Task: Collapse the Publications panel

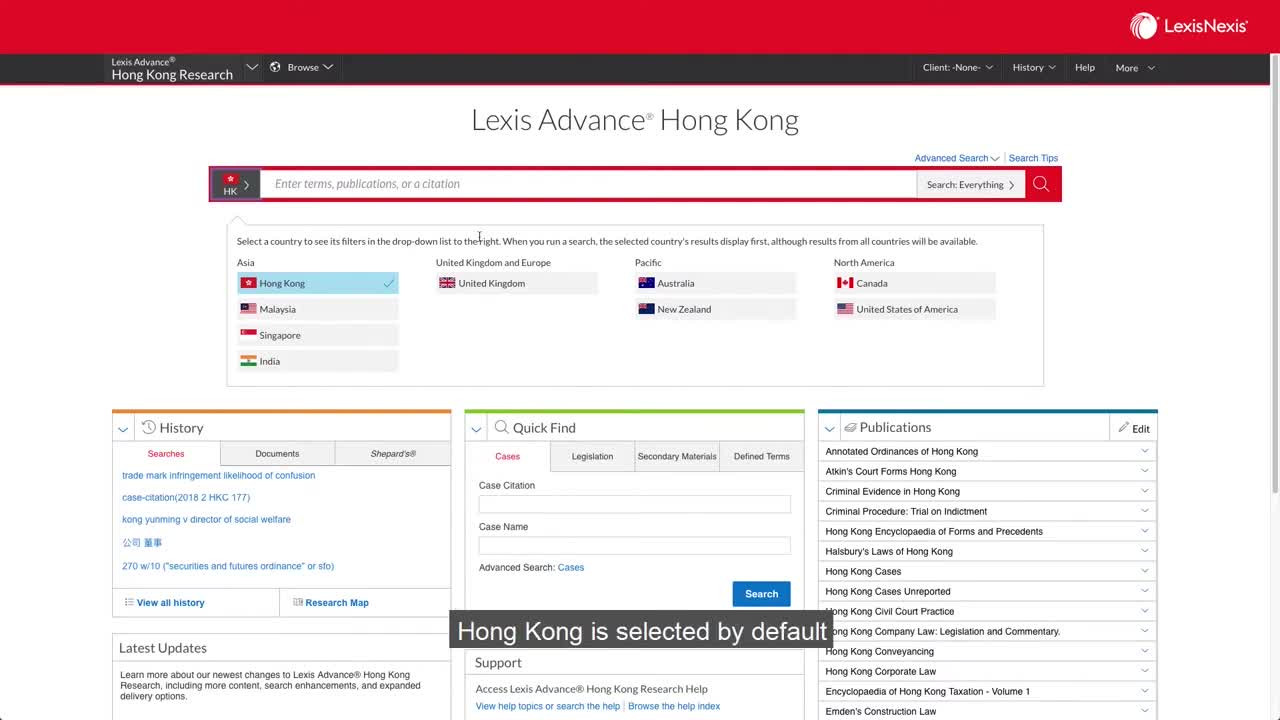Action: [x=829, y=429]
